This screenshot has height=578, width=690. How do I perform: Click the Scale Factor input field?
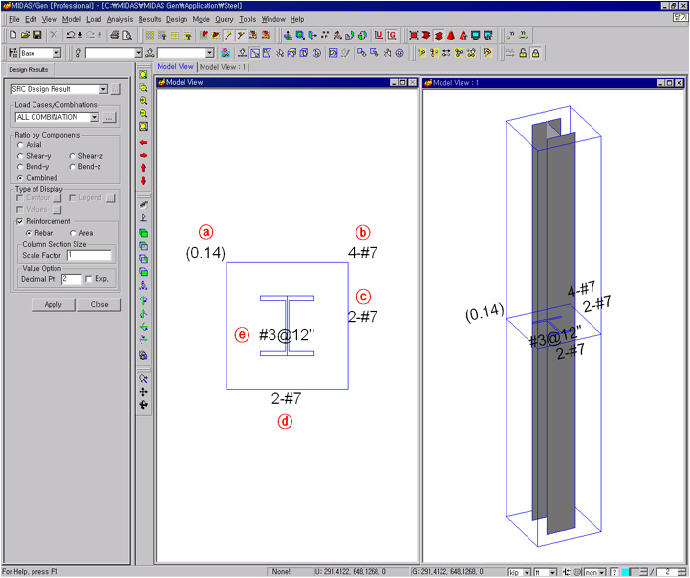[89, 255]
